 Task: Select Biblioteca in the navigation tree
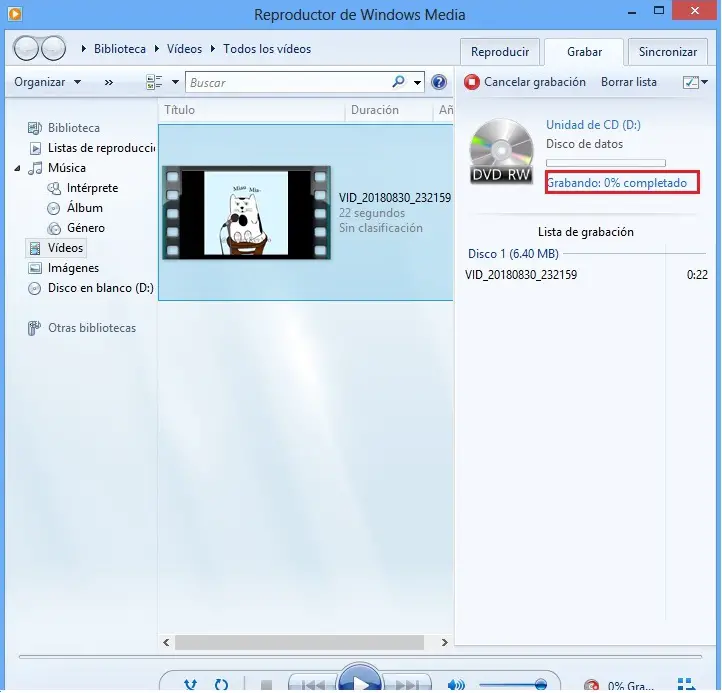tap(74, 128)
